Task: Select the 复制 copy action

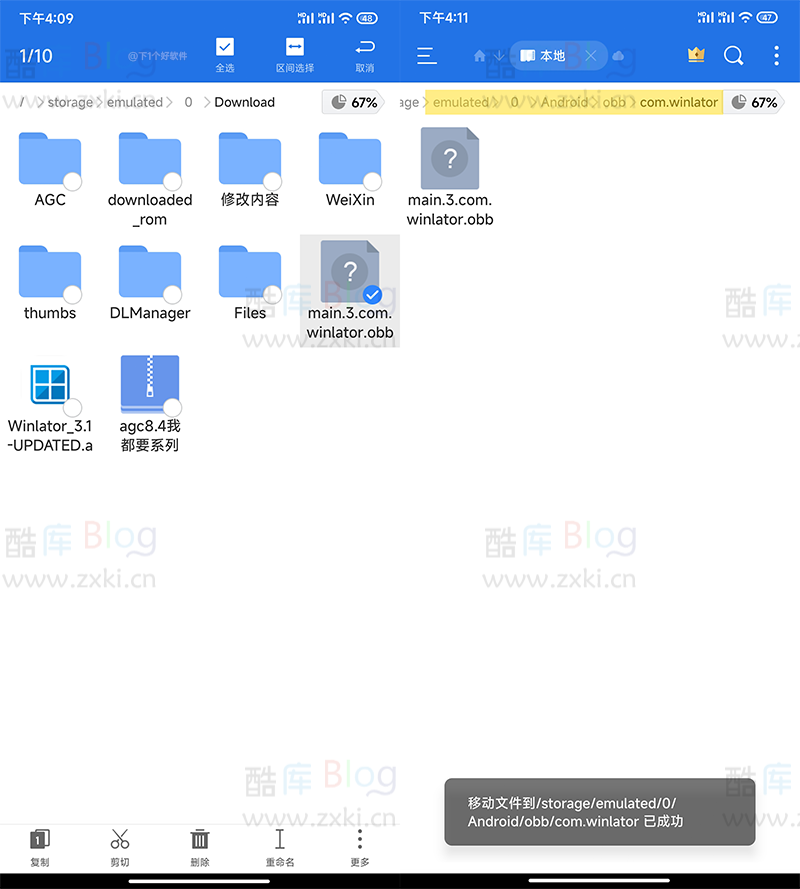Action: point(38,848)
